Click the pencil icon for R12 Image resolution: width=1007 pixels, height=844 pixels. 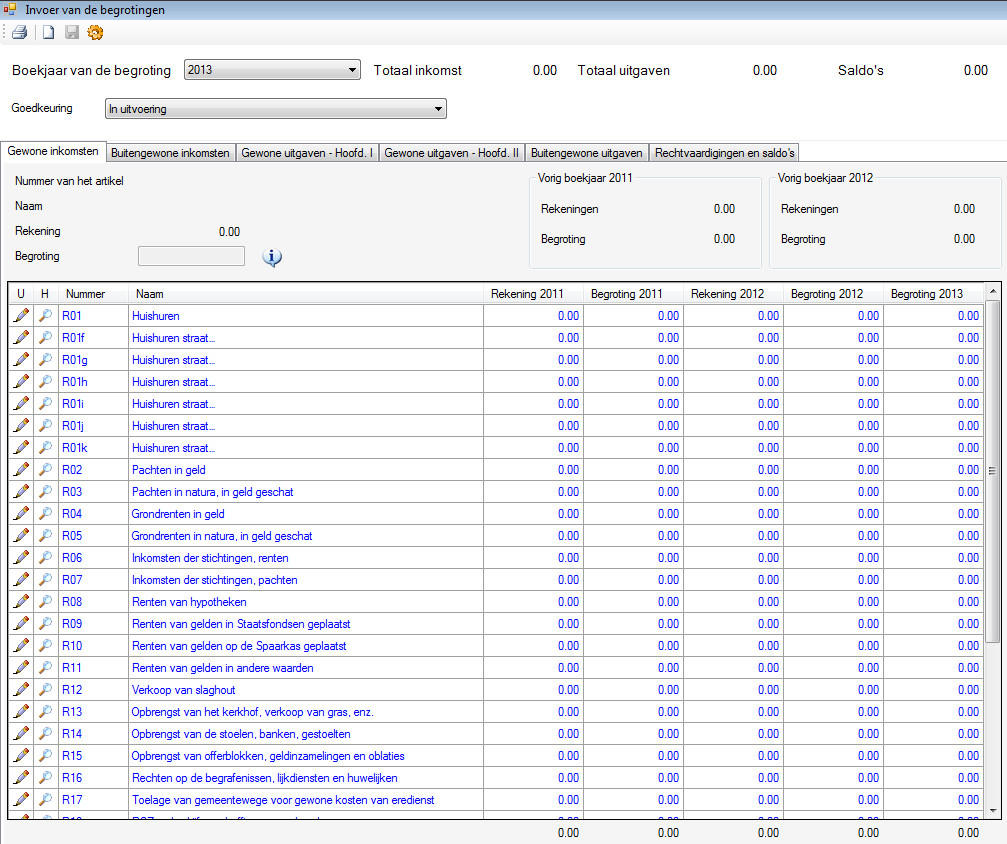pos(21,689)
